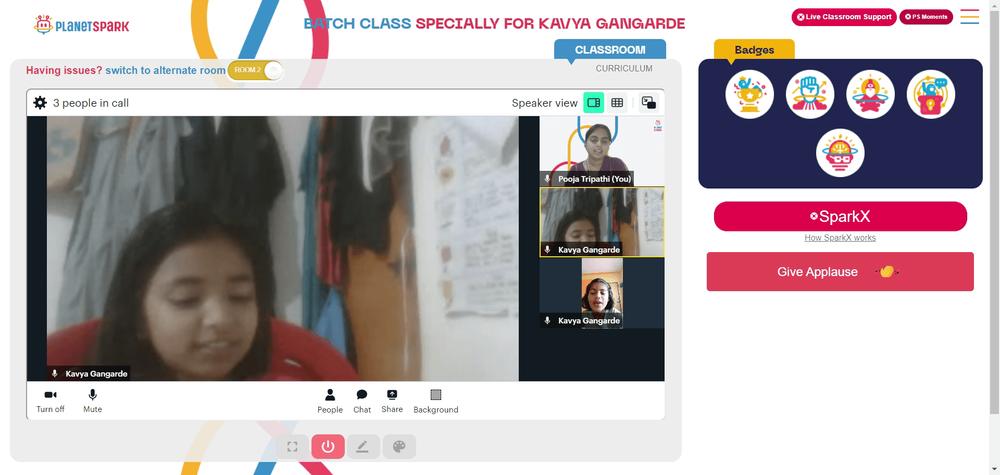Image resolution: width=1000 pixels, height=475 pixels.
Task: Click the main Kavya Gangarde speaker video
Action: [x=283, y=249]
